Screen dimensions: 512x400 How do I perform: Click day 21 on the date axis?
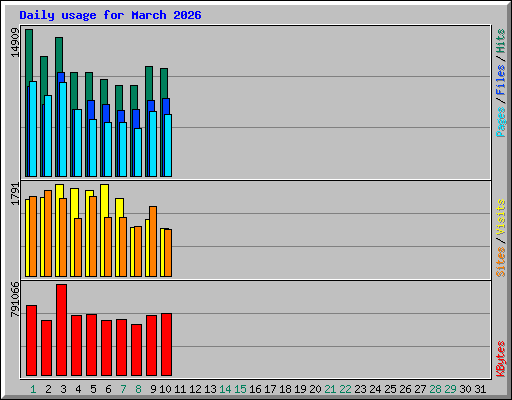330,389
